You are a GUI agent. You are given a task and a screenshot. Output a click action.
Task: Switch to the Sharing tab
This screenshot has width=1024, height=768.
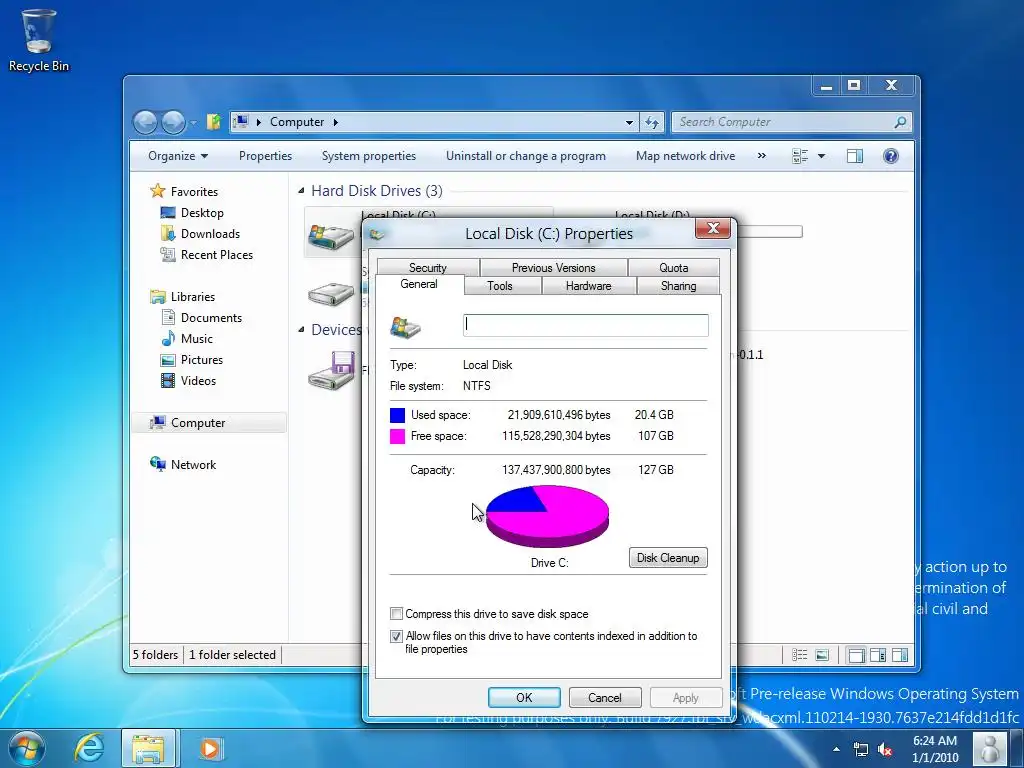pos(679,285)
